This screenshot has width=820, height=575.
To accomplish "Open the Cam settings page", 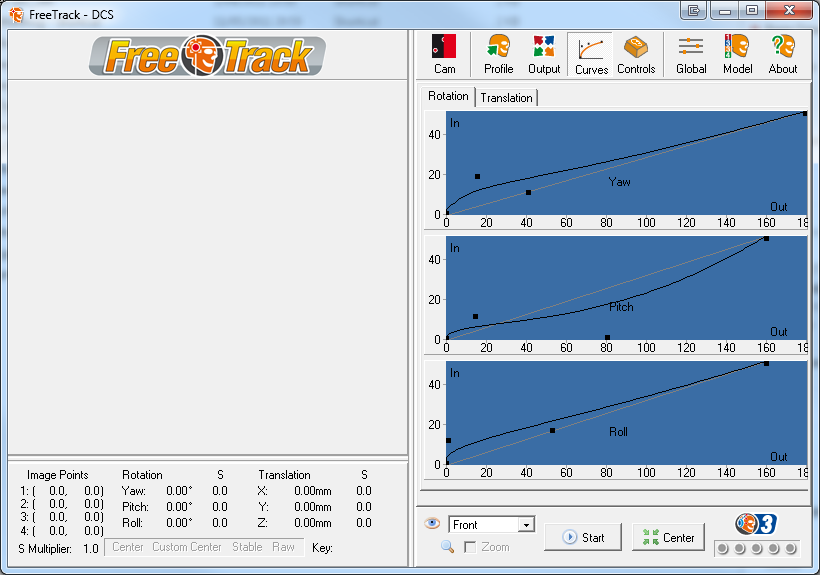I will point(444,54).
